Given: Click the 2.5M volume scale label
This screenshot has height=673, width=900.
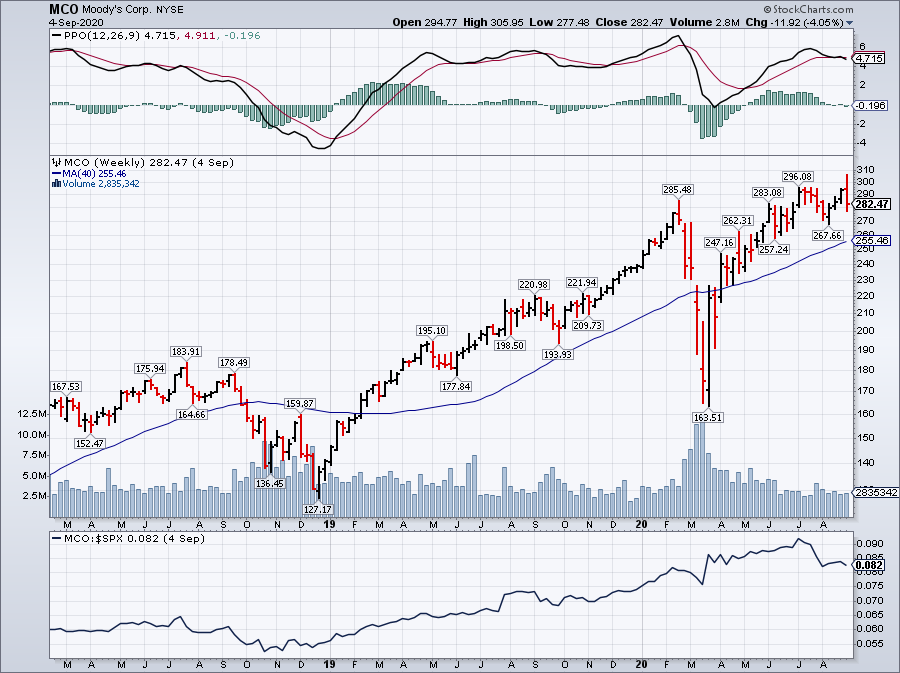Looking at the screenshot, I should pyautogui.click(x=34, y=495).
